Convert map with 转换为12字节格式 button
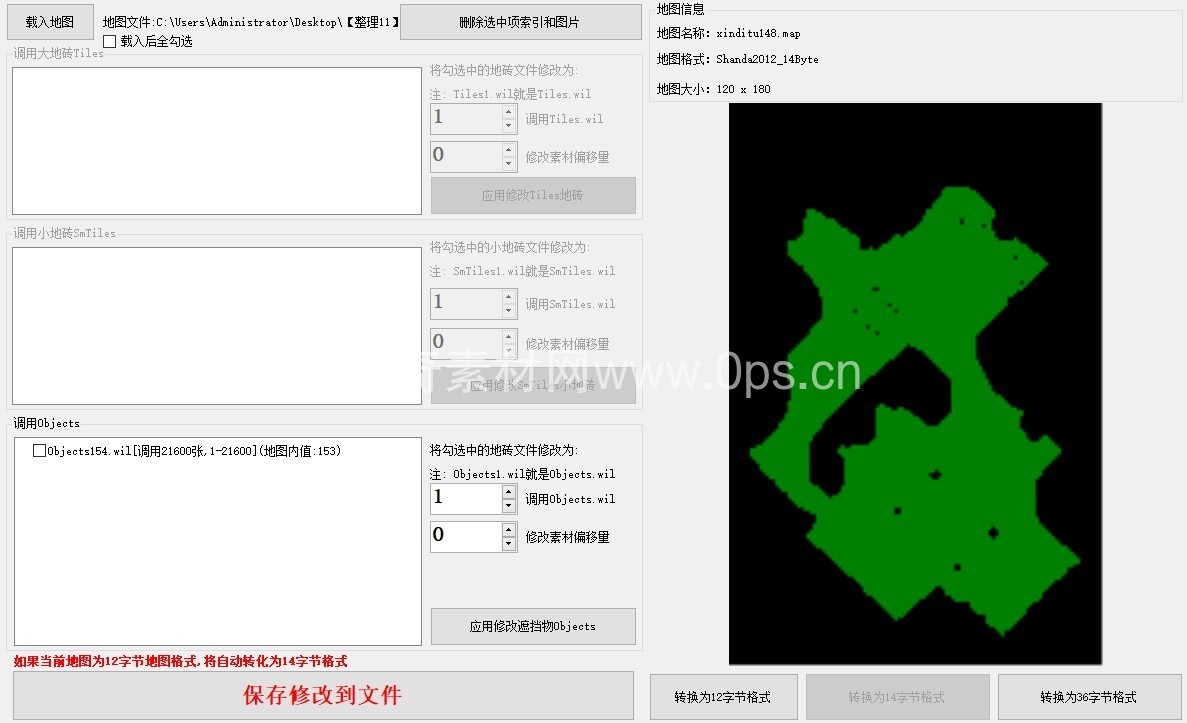Screen dimensions: 1187x723 pos(723,697)
